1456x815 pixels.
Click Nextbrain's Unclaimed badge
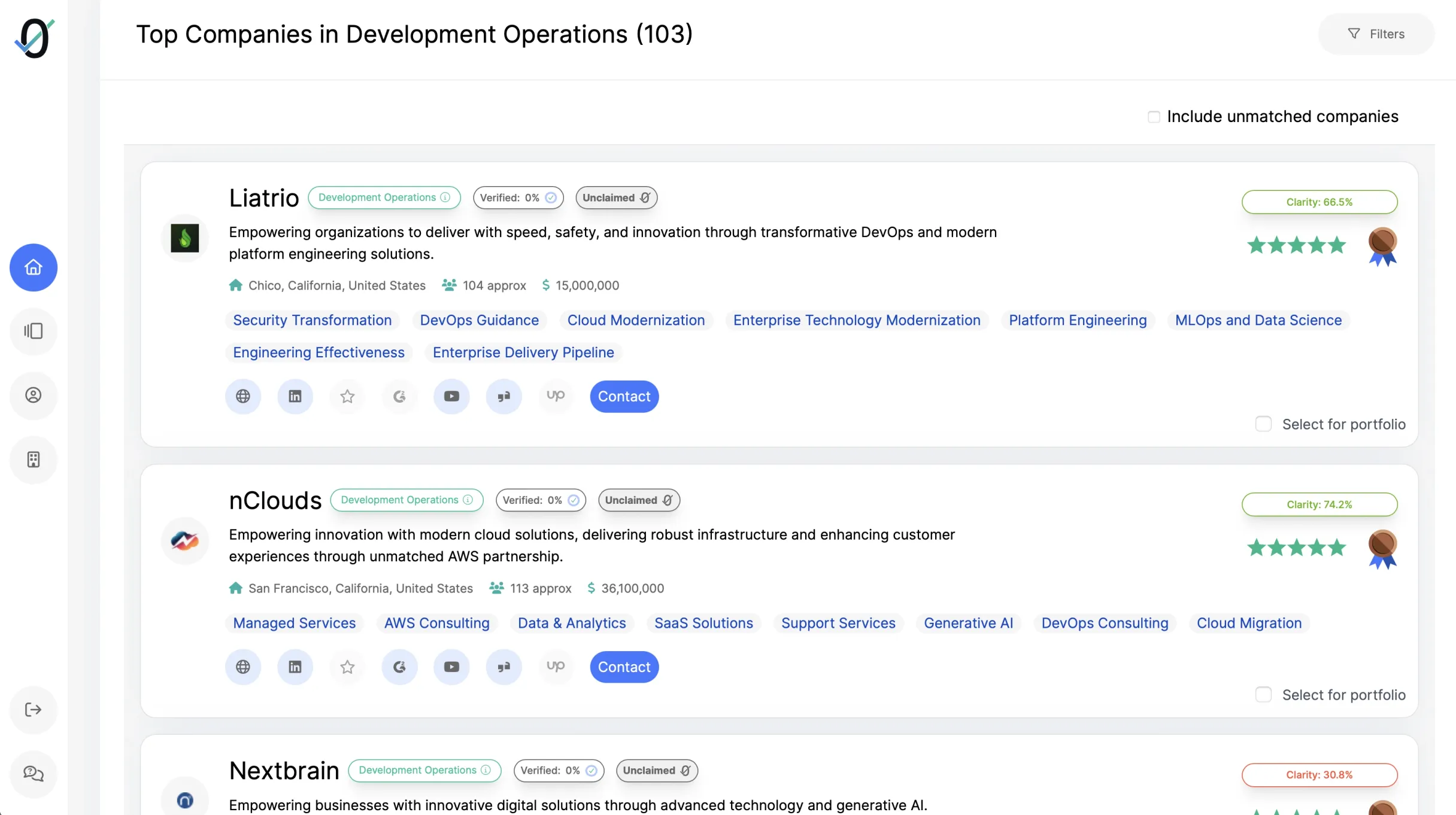pos(657,770)
